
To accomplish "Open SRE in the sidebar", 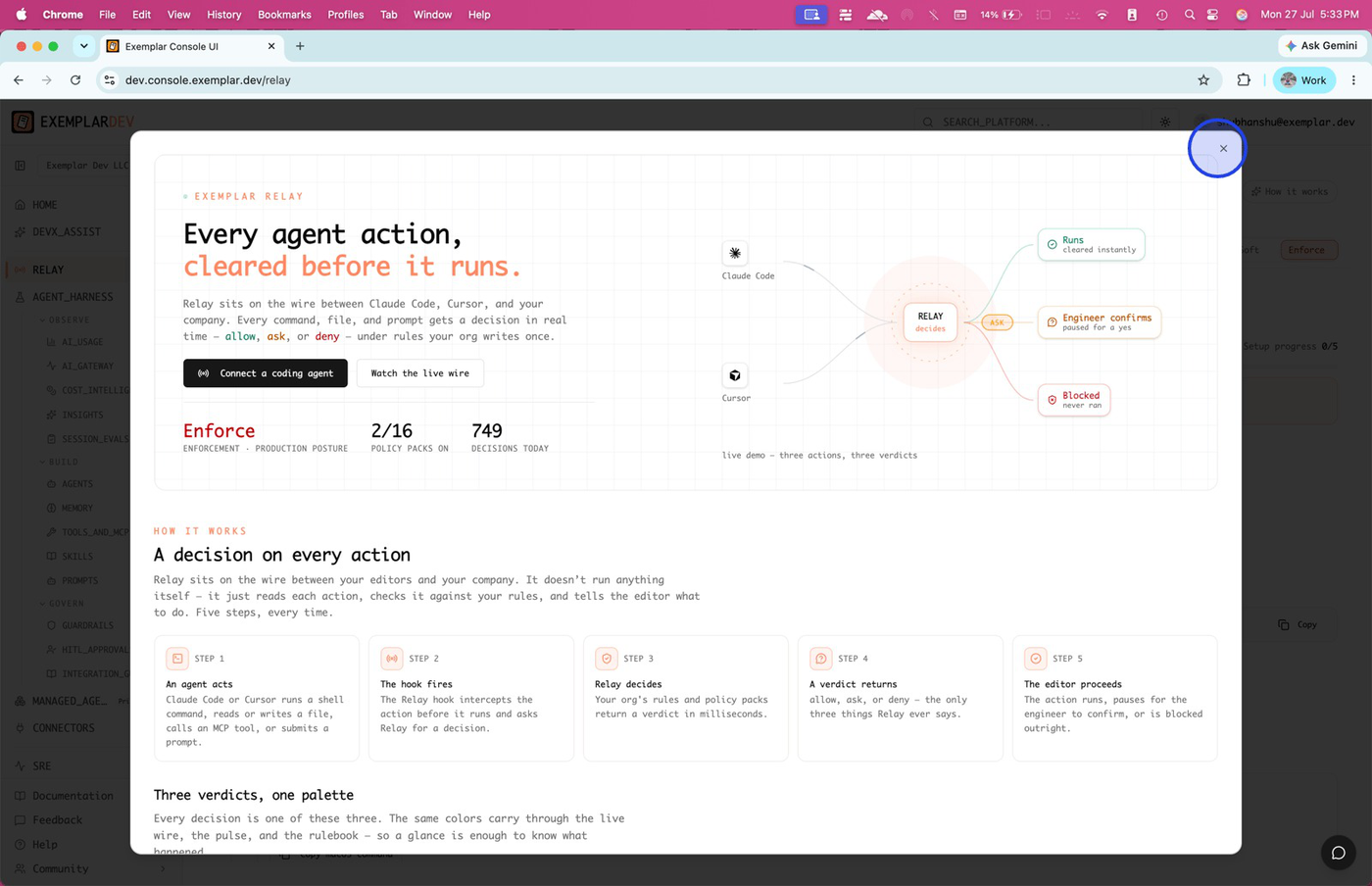I will point(40,766).
